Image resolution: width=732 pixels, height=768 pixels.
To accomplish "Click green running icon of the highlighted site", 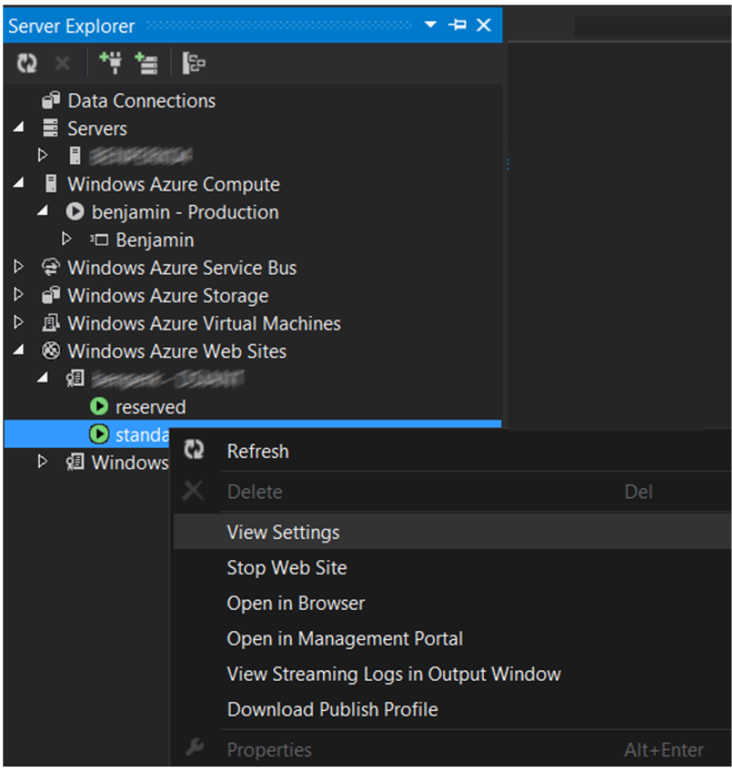I will pos(99,434).
